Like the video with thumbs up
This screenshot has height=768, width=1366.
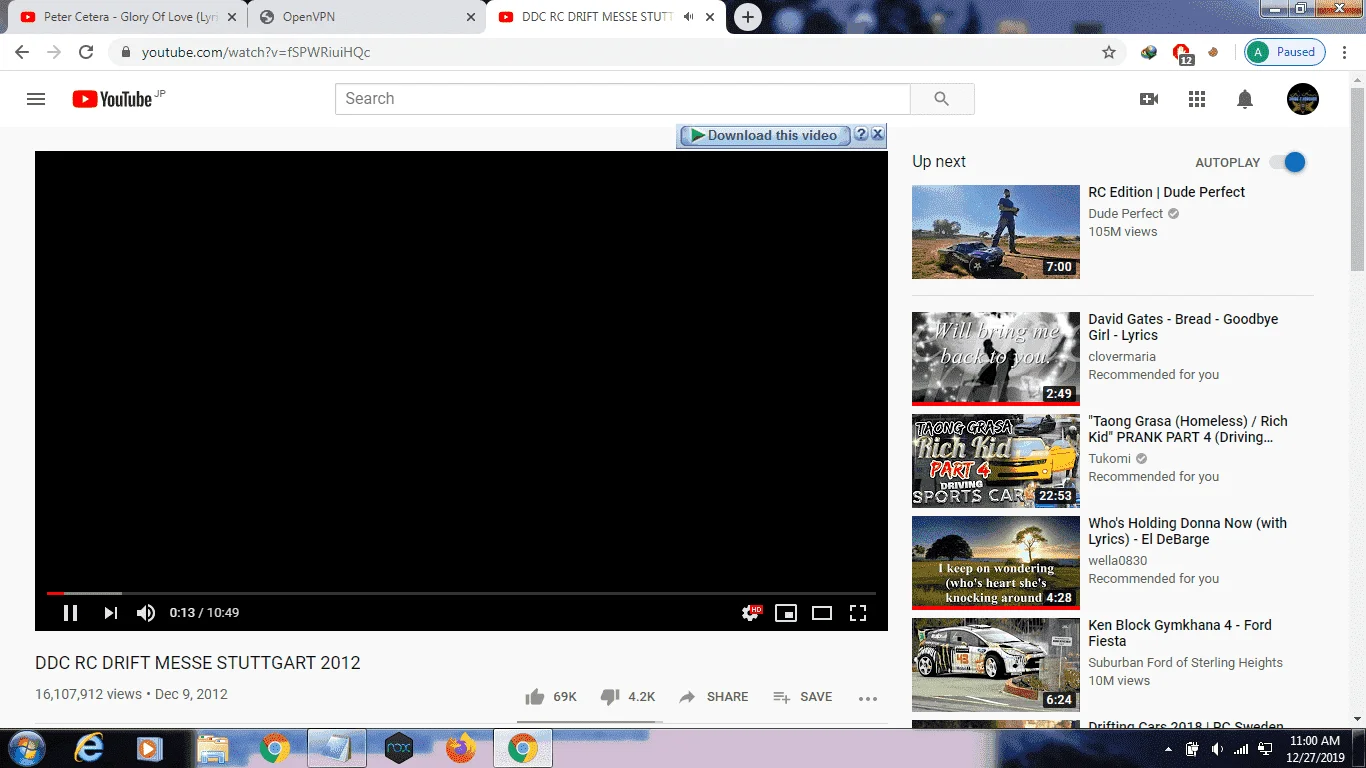point(551,697)
